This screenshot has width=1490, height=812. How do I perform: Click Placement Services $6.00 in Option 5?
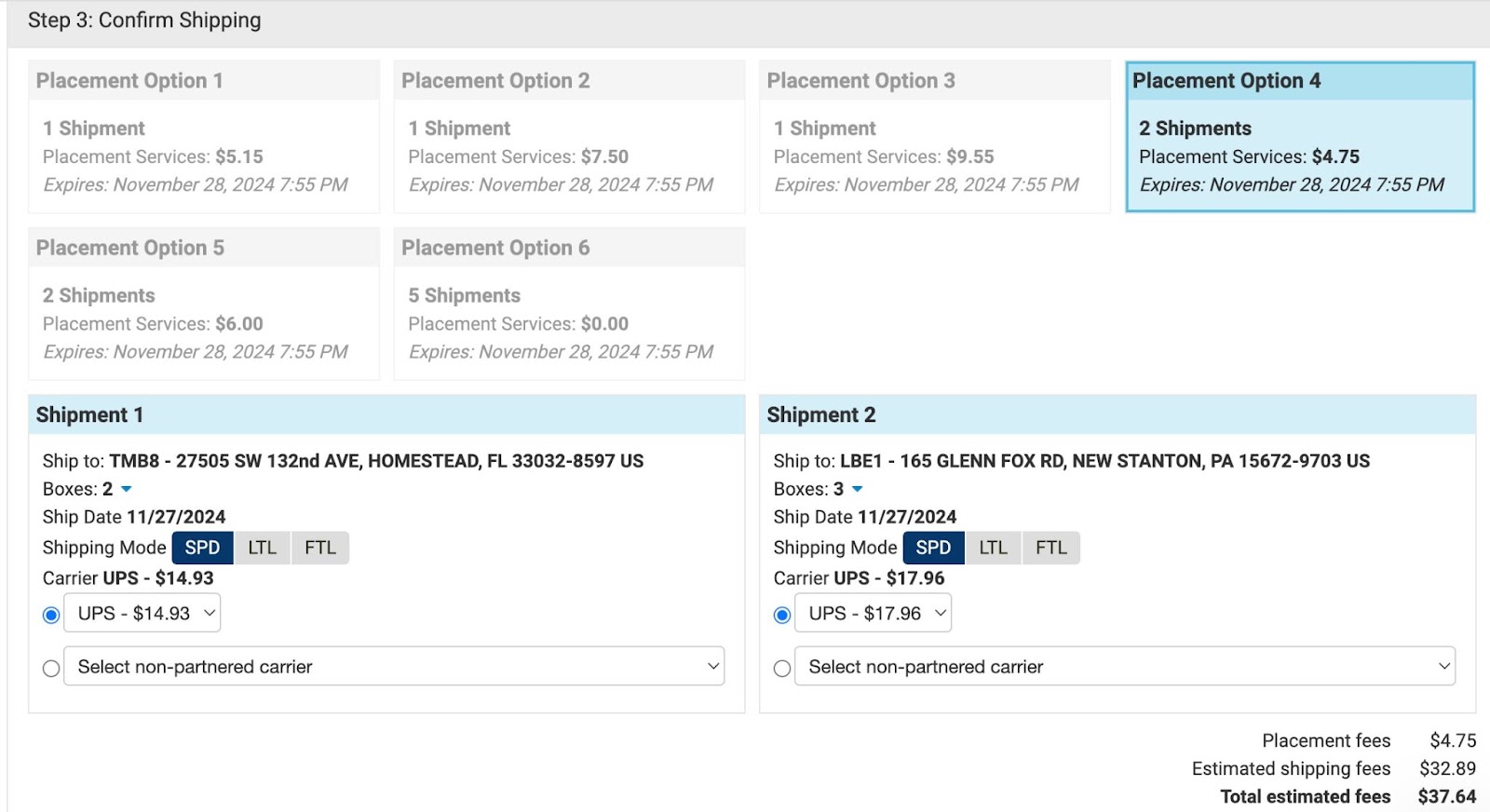153,324
